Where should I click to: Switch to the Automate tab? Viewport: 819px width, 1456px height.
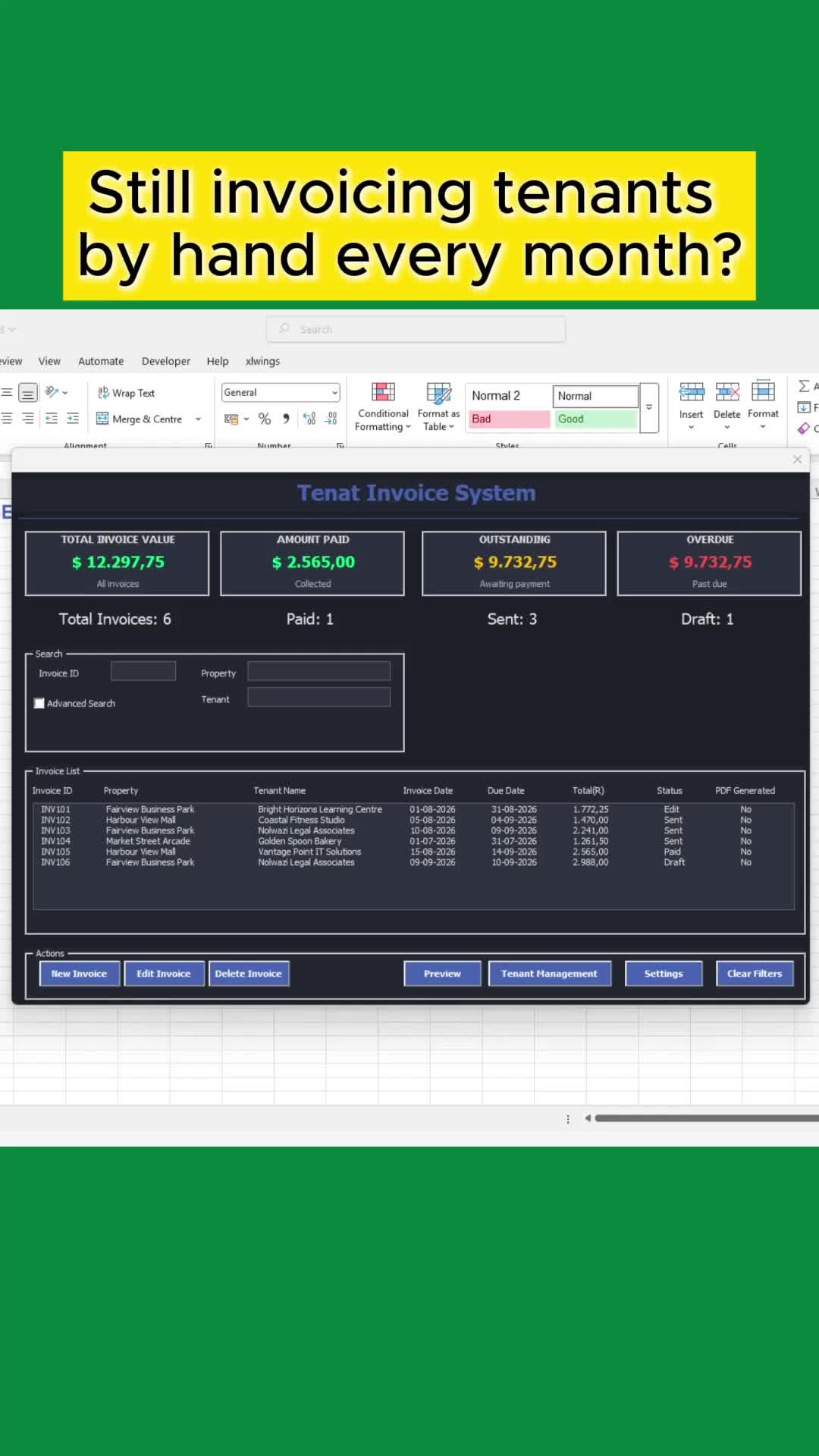101,361
